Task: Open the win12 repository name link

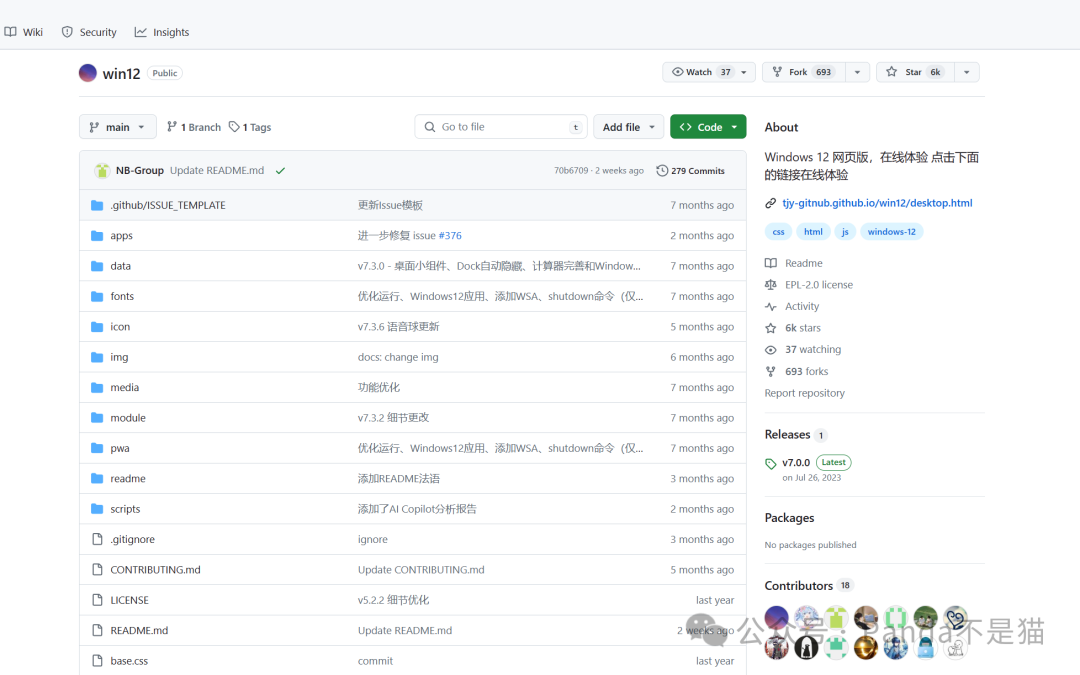Action: pos(121,74)
